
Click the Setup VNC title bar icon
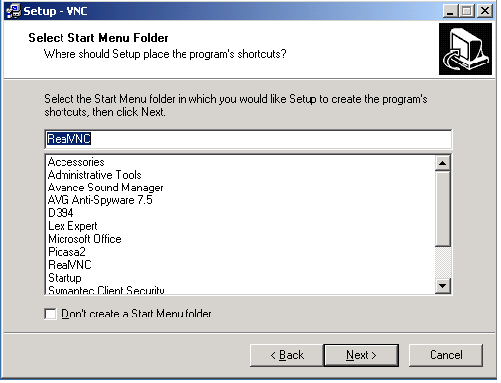click(13, 11)
